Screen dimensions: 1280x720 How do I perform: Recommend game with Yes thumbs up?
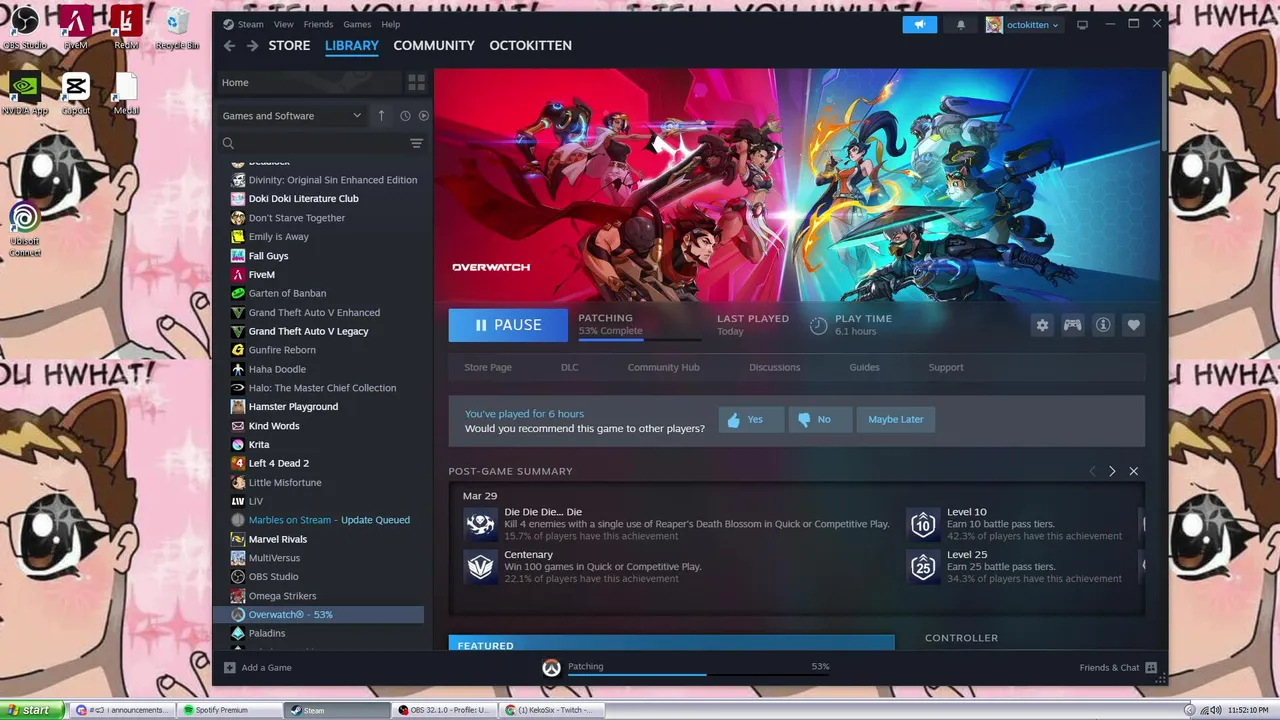click(x=751, y=420)
